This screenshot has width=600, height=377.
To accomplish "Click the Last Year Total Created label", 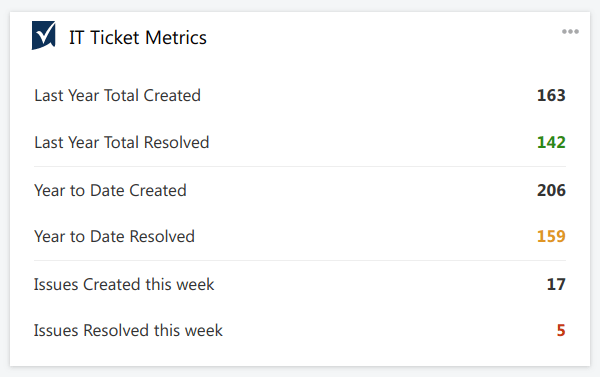I will coord(117,95).
